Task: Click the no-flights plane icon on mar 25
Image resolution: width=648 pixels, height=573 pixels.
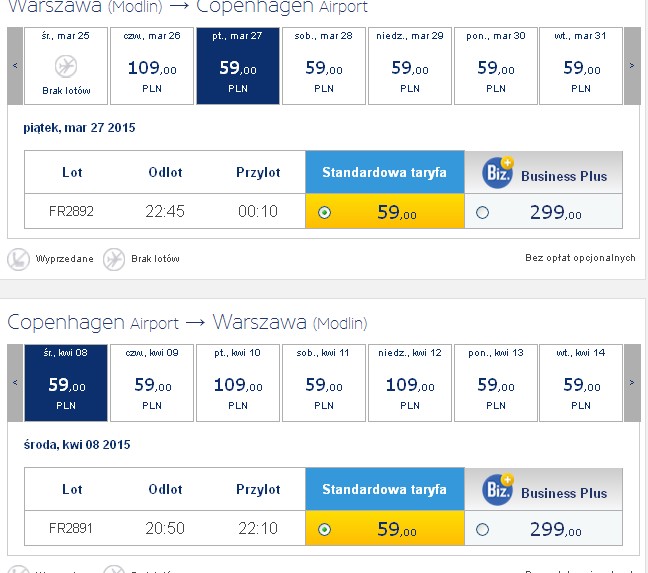Action: tap(66, 66)
